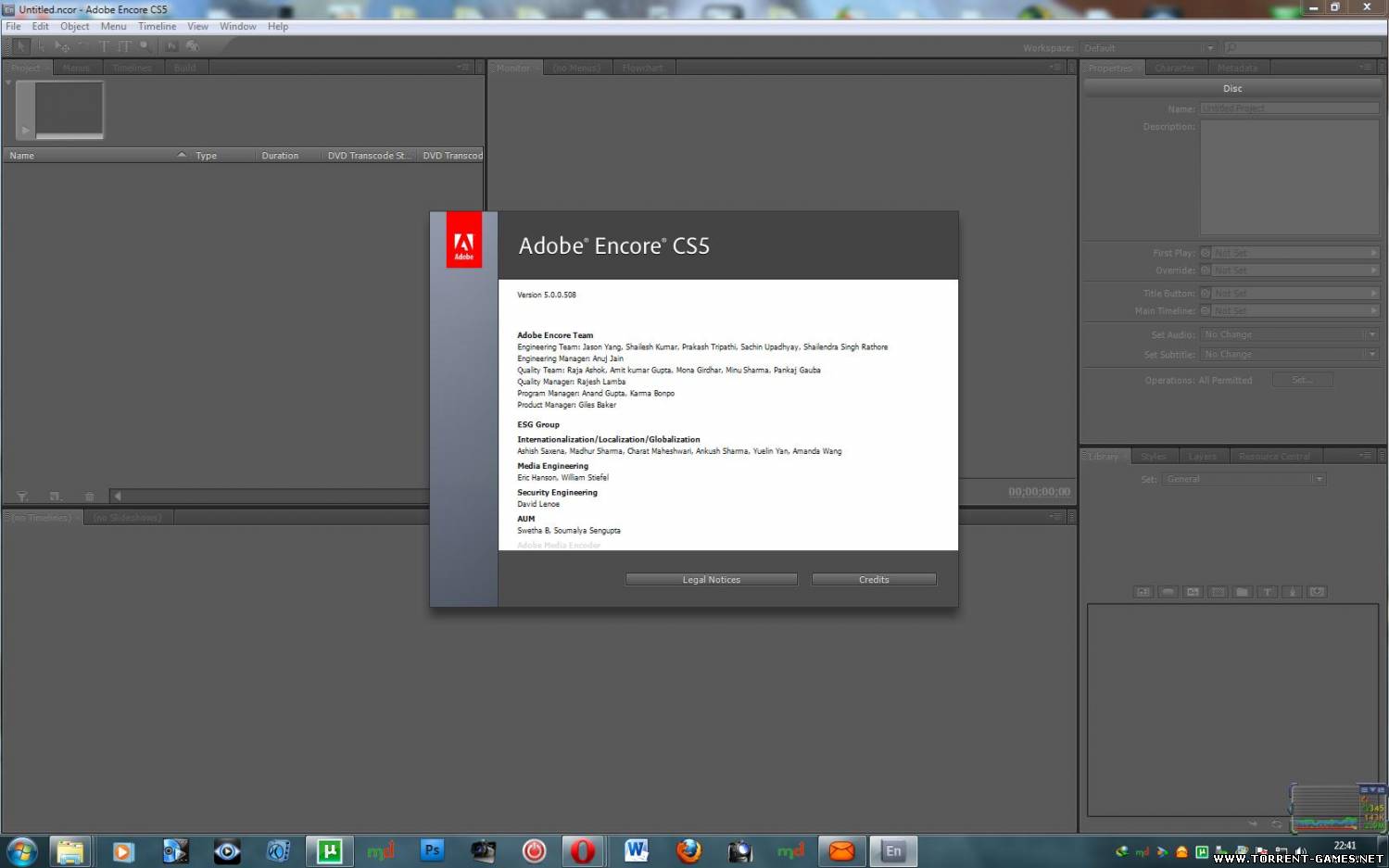Screen dimensions: 1389x868
Task: Click the filter icon at Project panel bottom
Action: (22, 497)
